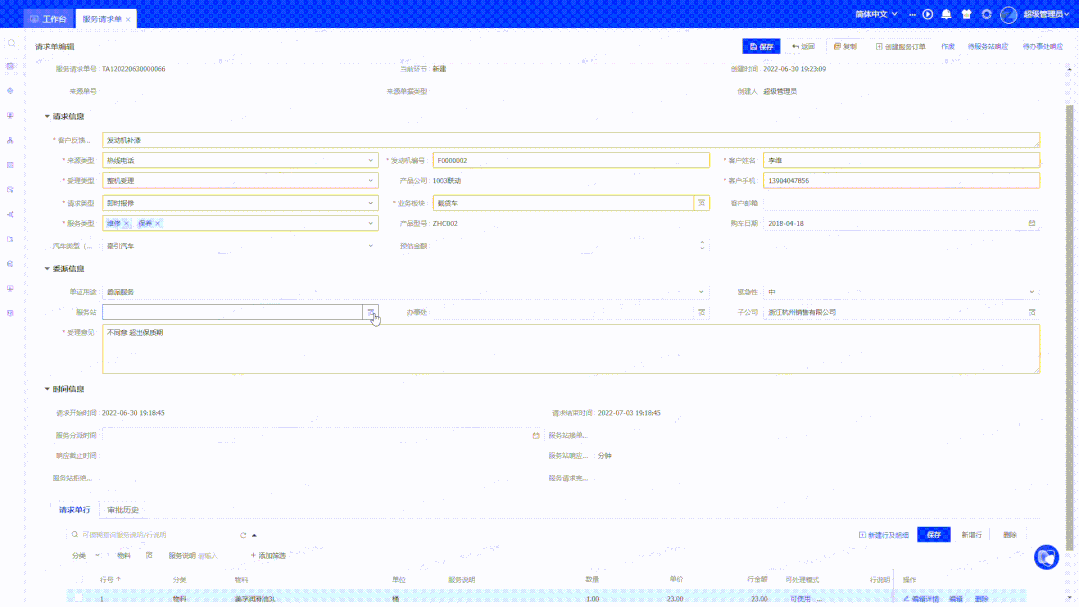Screen dimensions: 1079x607
Task: Click the play circle icon in header
Action: [927, 15]
